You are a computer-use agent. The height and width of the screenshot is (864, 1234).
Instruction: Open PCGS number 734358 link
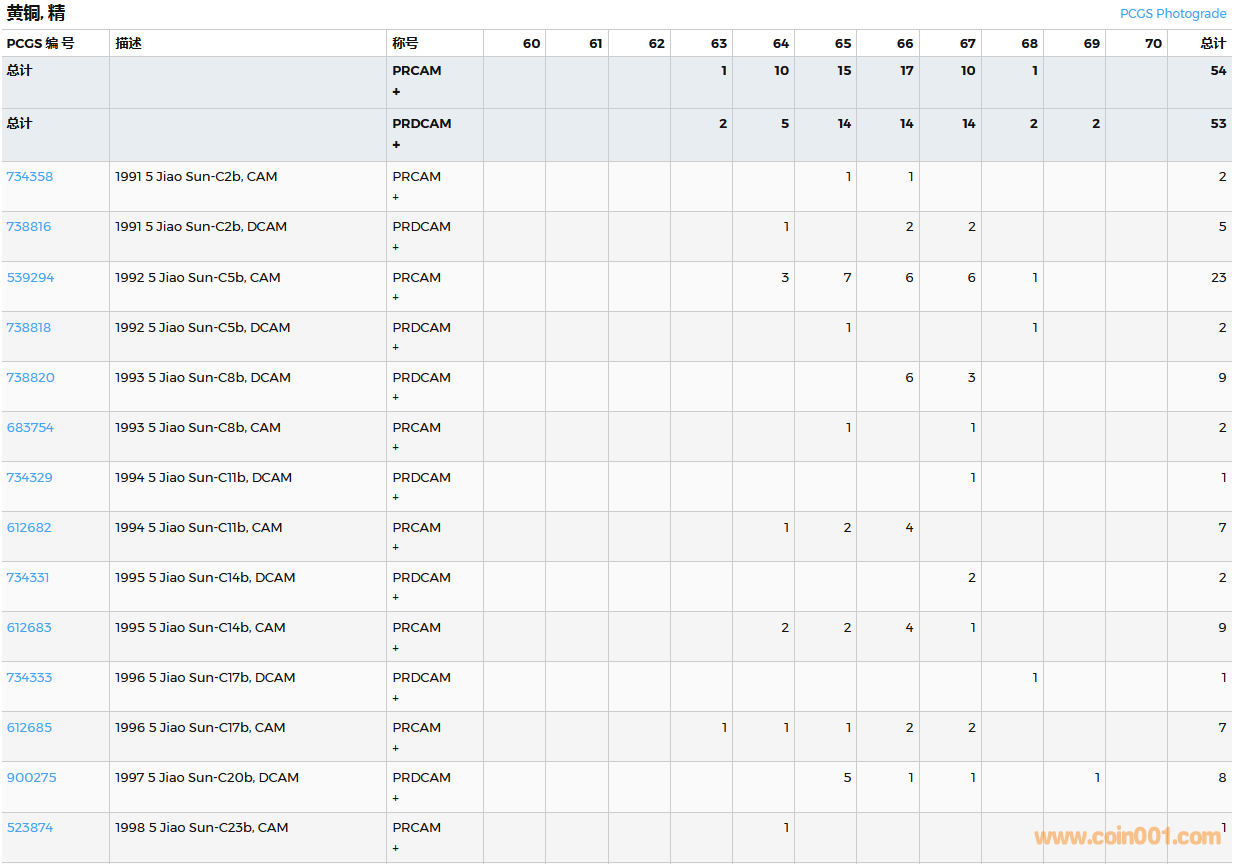pos(30,177)
